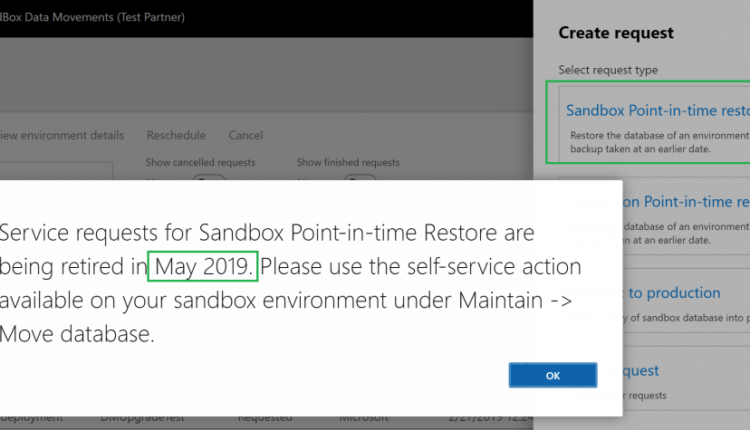Screen dimensions: 750x430
Task: Click the highlighted May 2019 text
Action: [x=203, y=267]
